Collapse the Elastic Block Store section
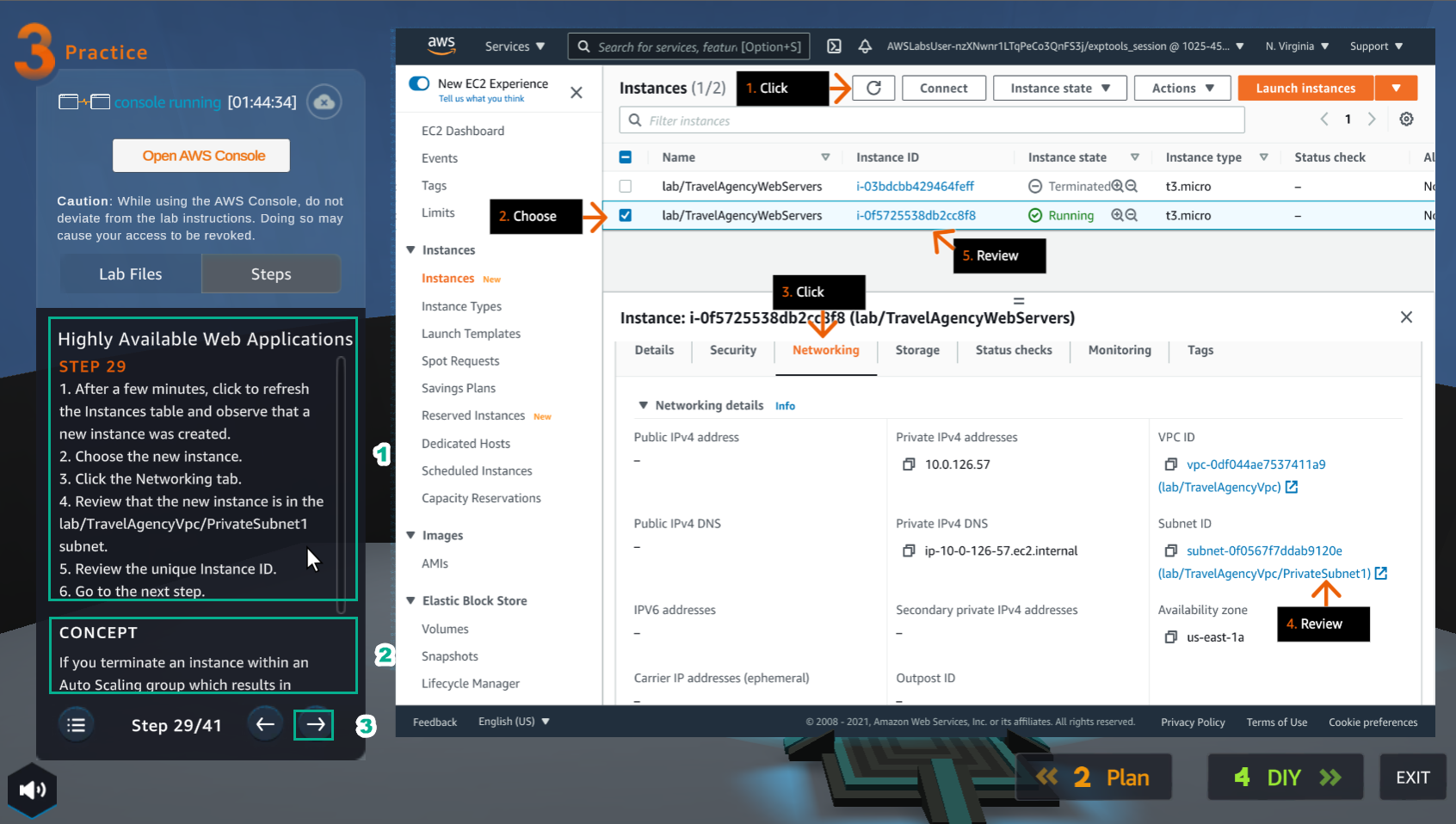This screenshot has width=1456, height=824. [411, 600]
